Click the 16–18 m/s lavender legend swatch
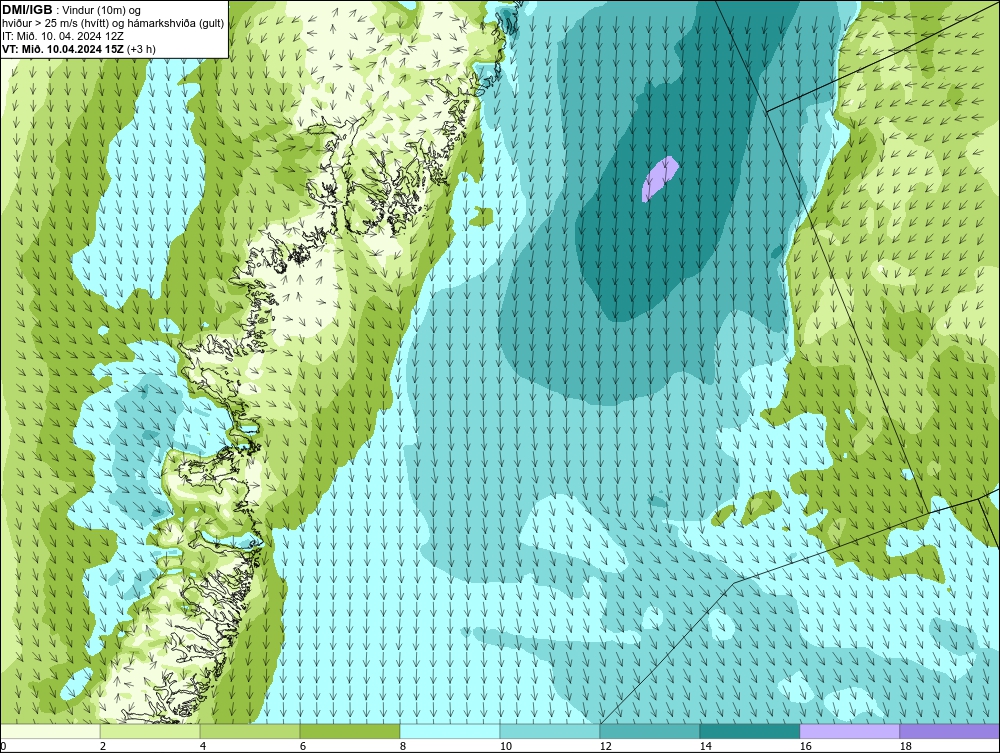Screen dimensions: 1000x753 coord(849,731)
